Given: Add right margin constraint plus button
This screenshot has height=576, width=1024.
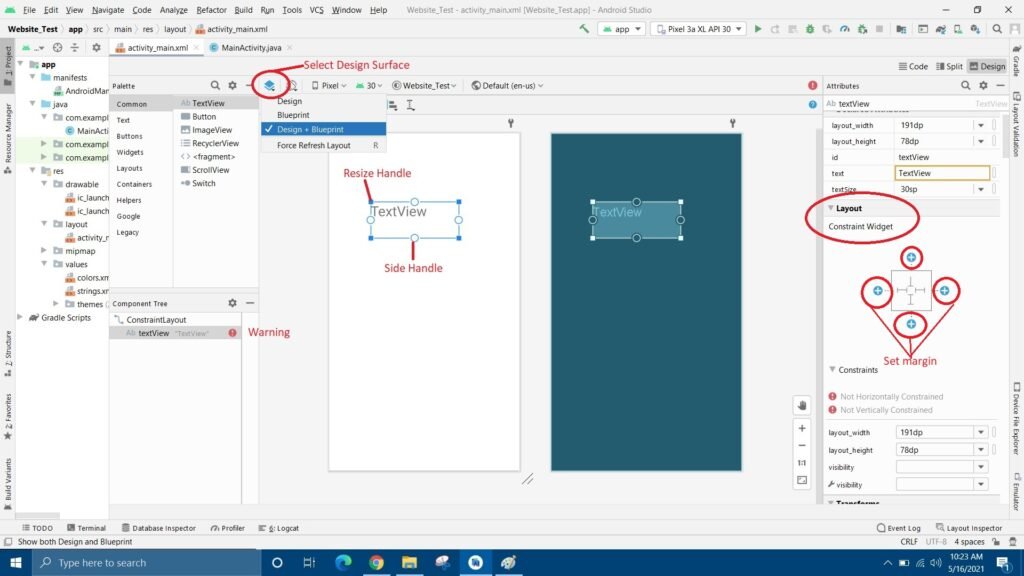Looking at the screenshot, I should click(x=944, y=291).
